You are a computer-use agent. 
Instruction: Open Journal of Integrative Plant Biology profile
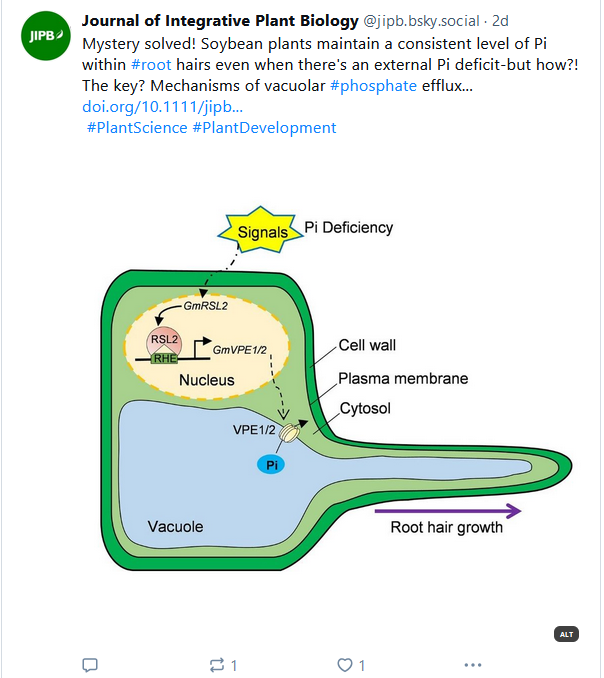(220, 20)
